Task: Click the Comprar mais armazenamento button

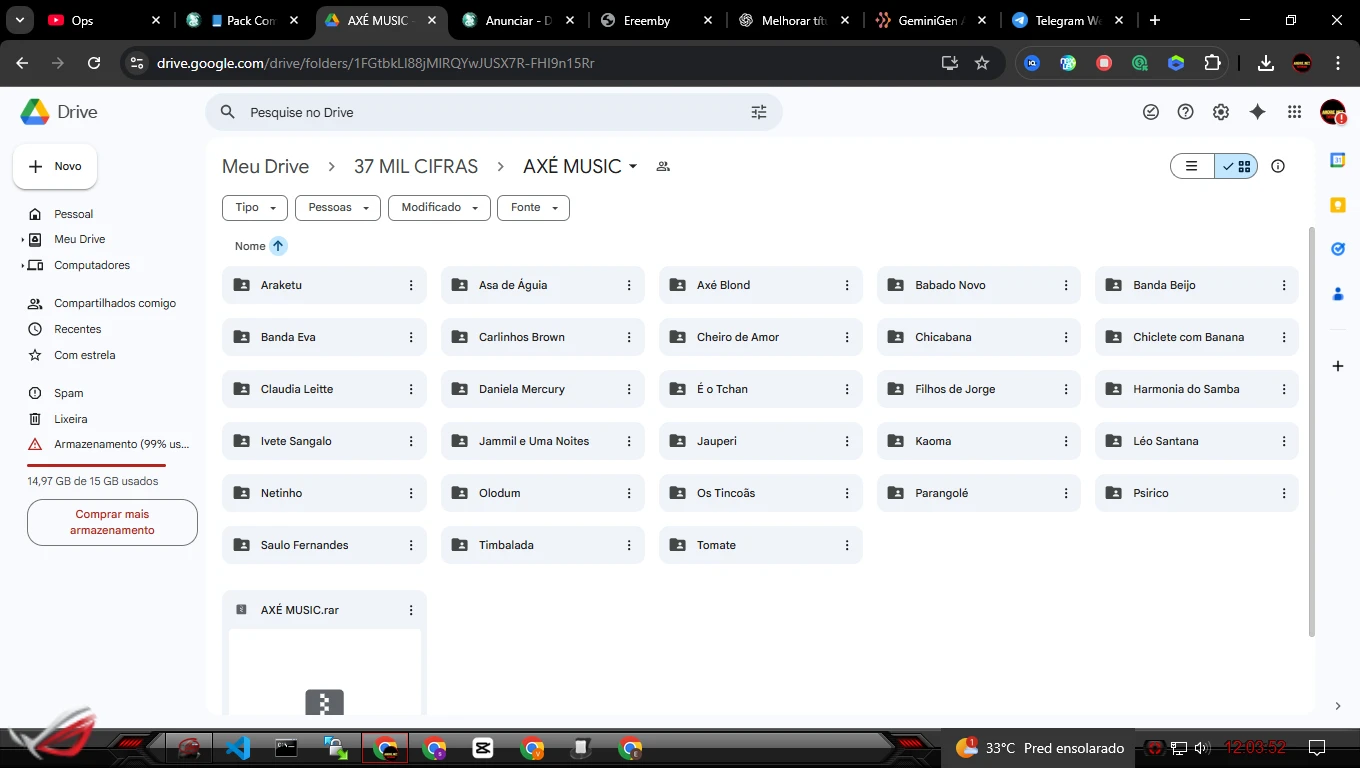Action: point(112,522)
